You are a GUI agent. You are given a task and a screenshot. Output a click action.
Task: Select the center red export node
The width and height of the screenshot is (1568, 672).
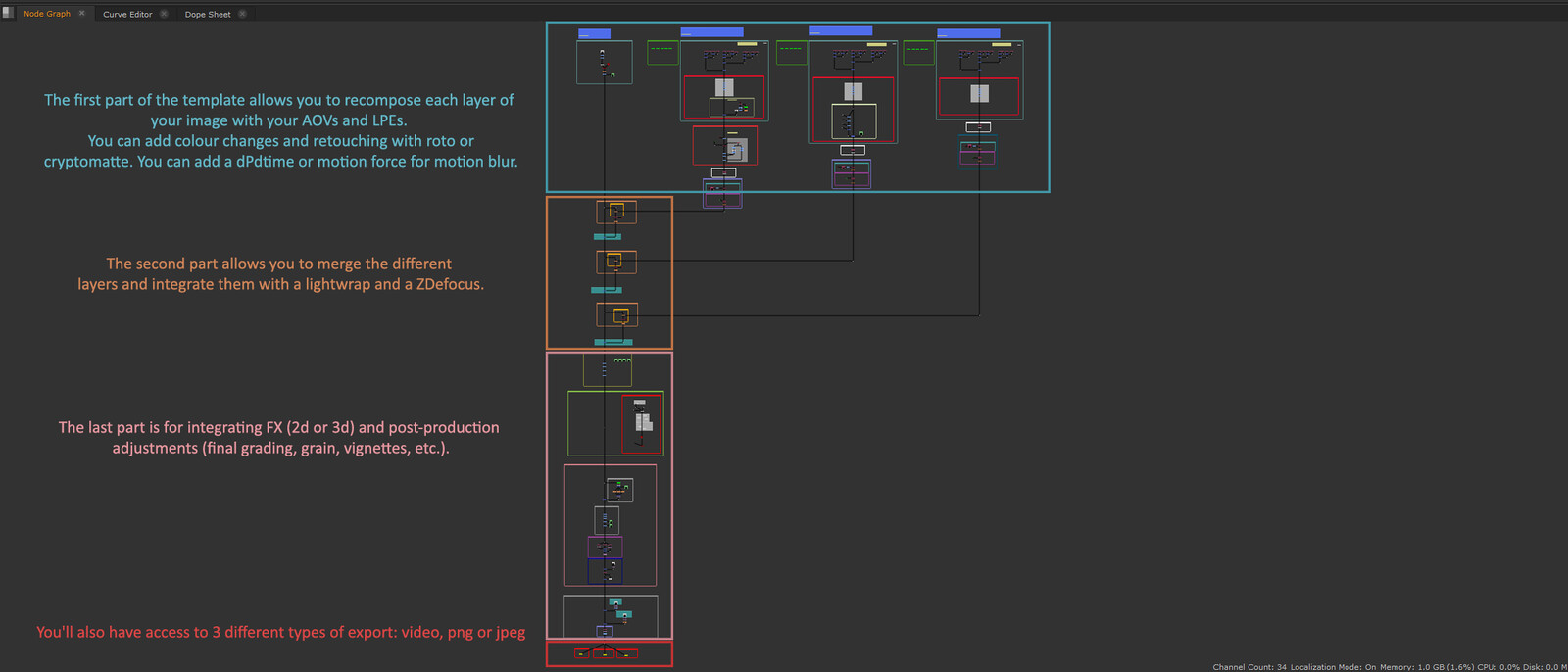pyautogui.click(x=605, y=653)
